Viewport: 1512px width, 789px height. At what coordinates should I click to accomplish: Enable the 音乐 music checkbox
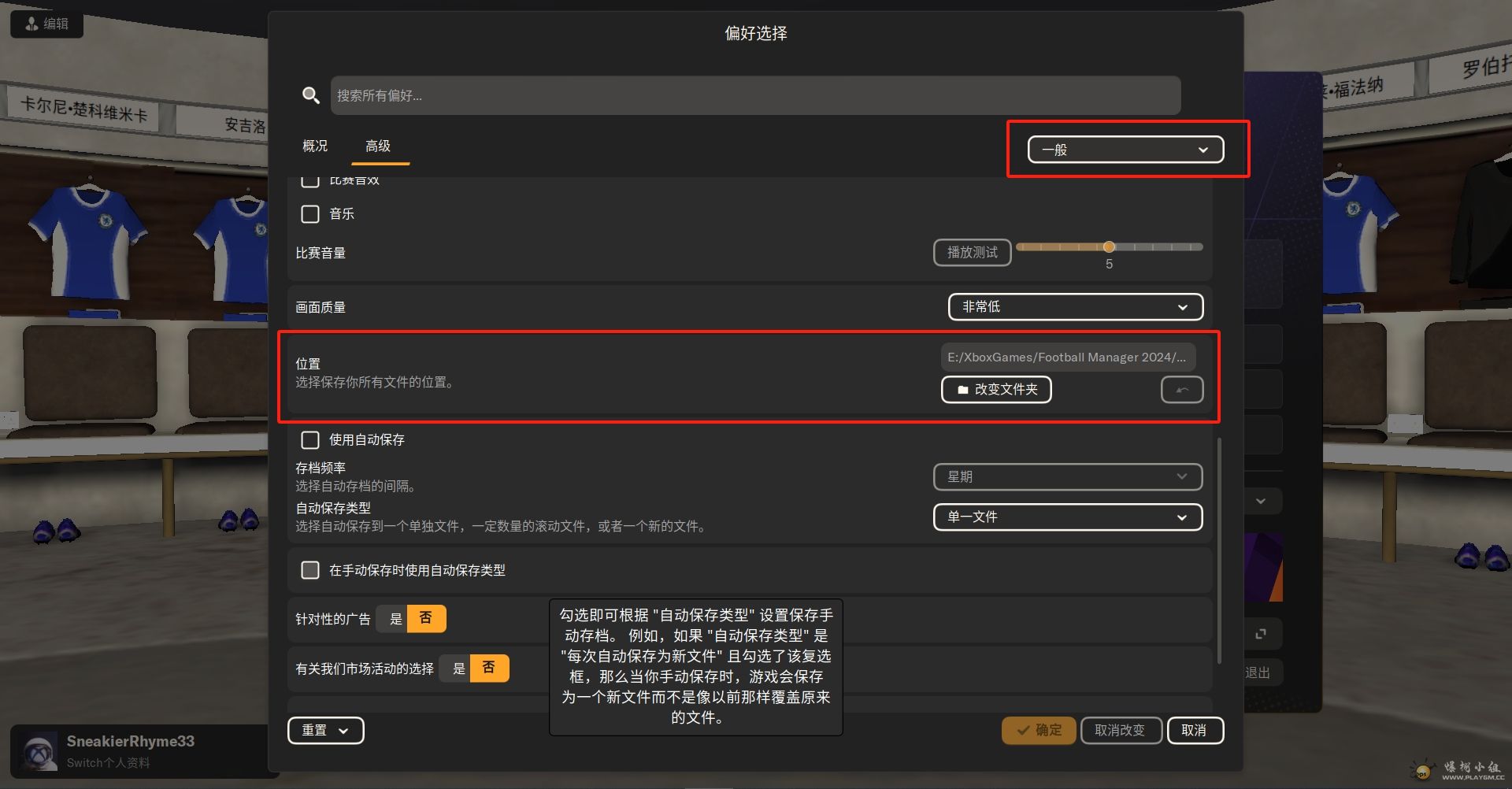pos(310,214)
